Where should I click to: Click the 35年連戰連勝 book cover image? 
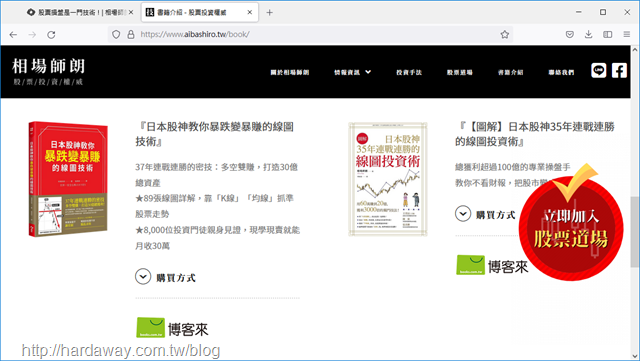pos(387,179)
